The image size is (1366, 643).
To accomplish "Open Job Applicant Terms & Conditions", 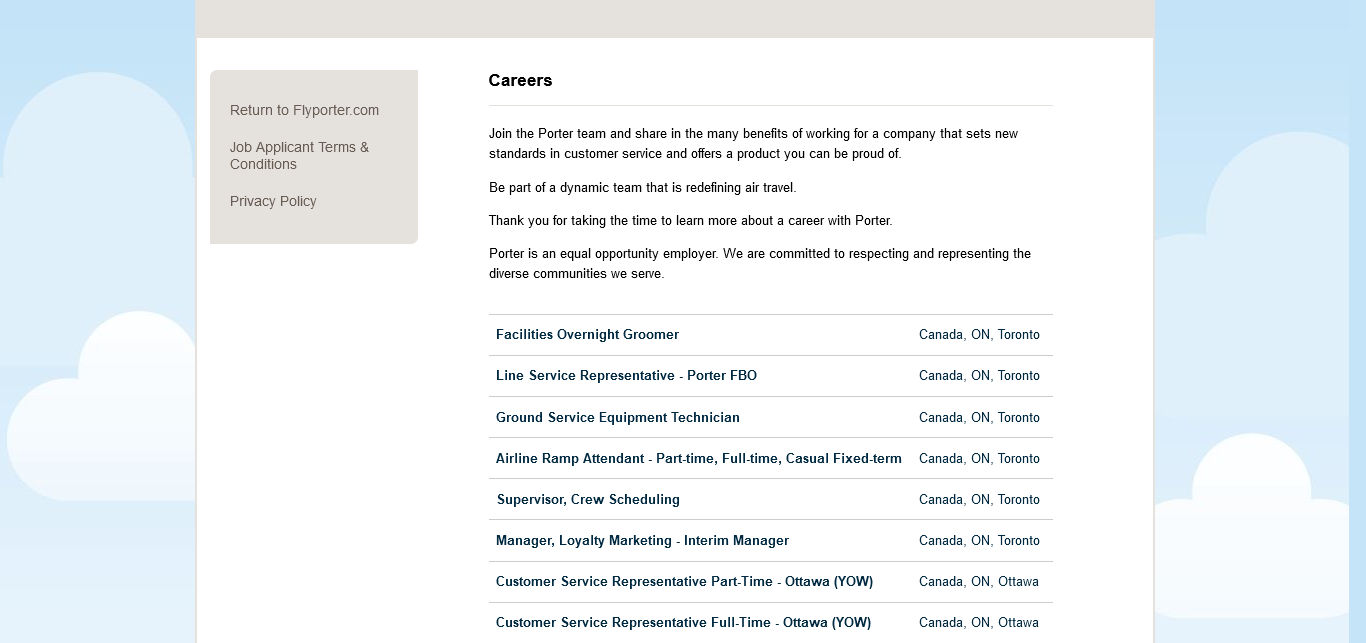I will tap(299, 155).
